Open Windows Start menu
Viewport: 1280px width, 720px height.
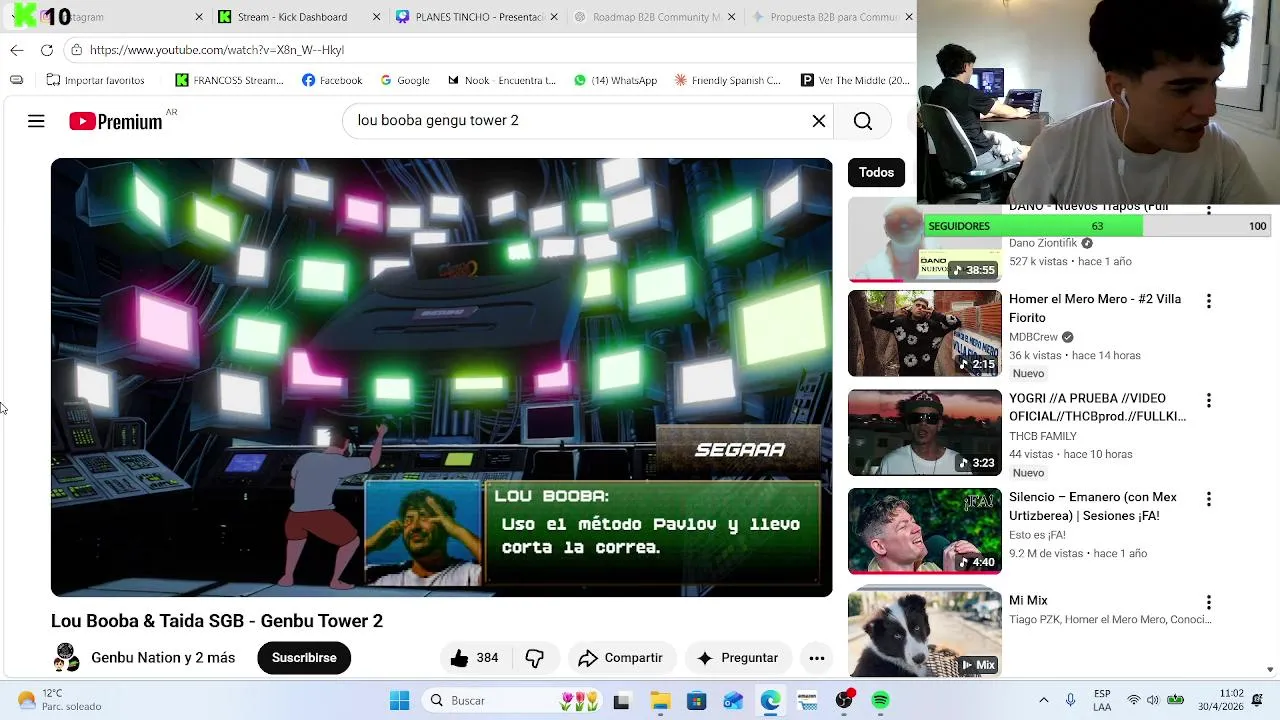click(399, 700)
